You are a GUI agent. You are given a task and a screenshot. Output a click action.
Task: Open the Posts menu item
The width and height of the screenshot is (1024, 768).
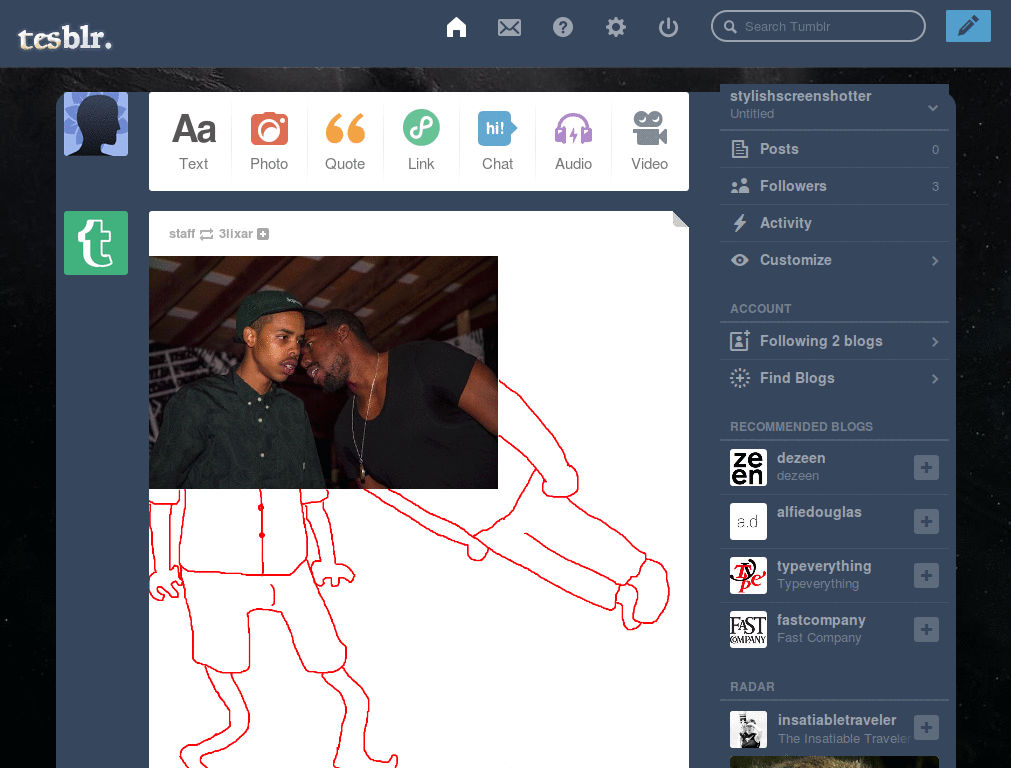[x=834, y=149]
